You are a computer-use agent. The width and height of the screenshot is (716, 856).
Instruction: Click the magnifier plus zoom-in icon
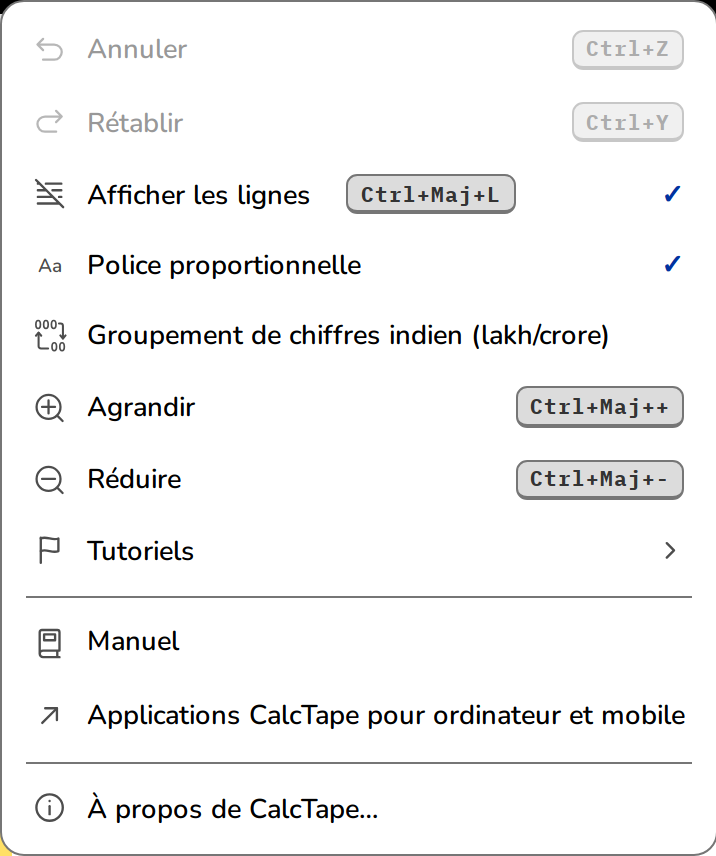[x=50, y=408]
